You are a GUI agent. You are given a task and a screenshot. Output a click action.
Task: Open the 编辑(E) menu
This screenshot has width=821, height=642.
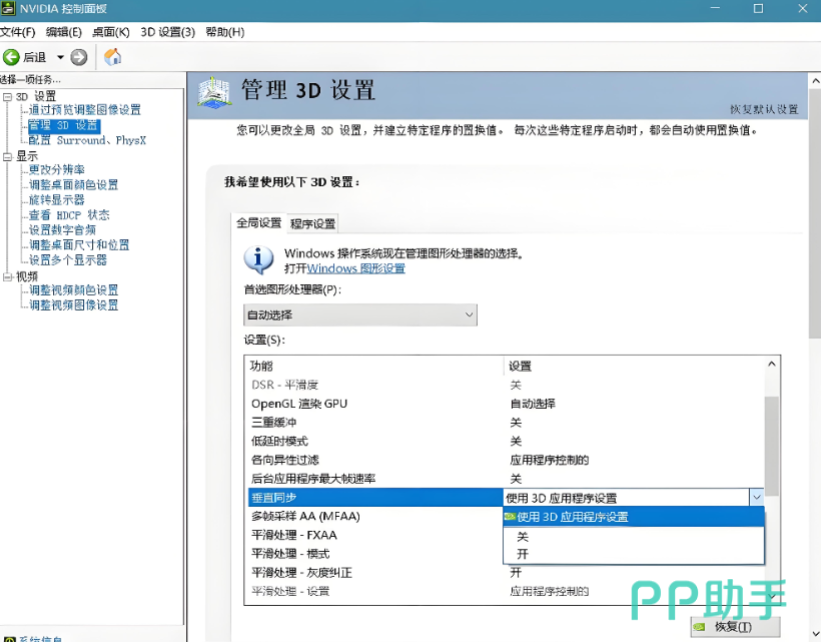64,32
